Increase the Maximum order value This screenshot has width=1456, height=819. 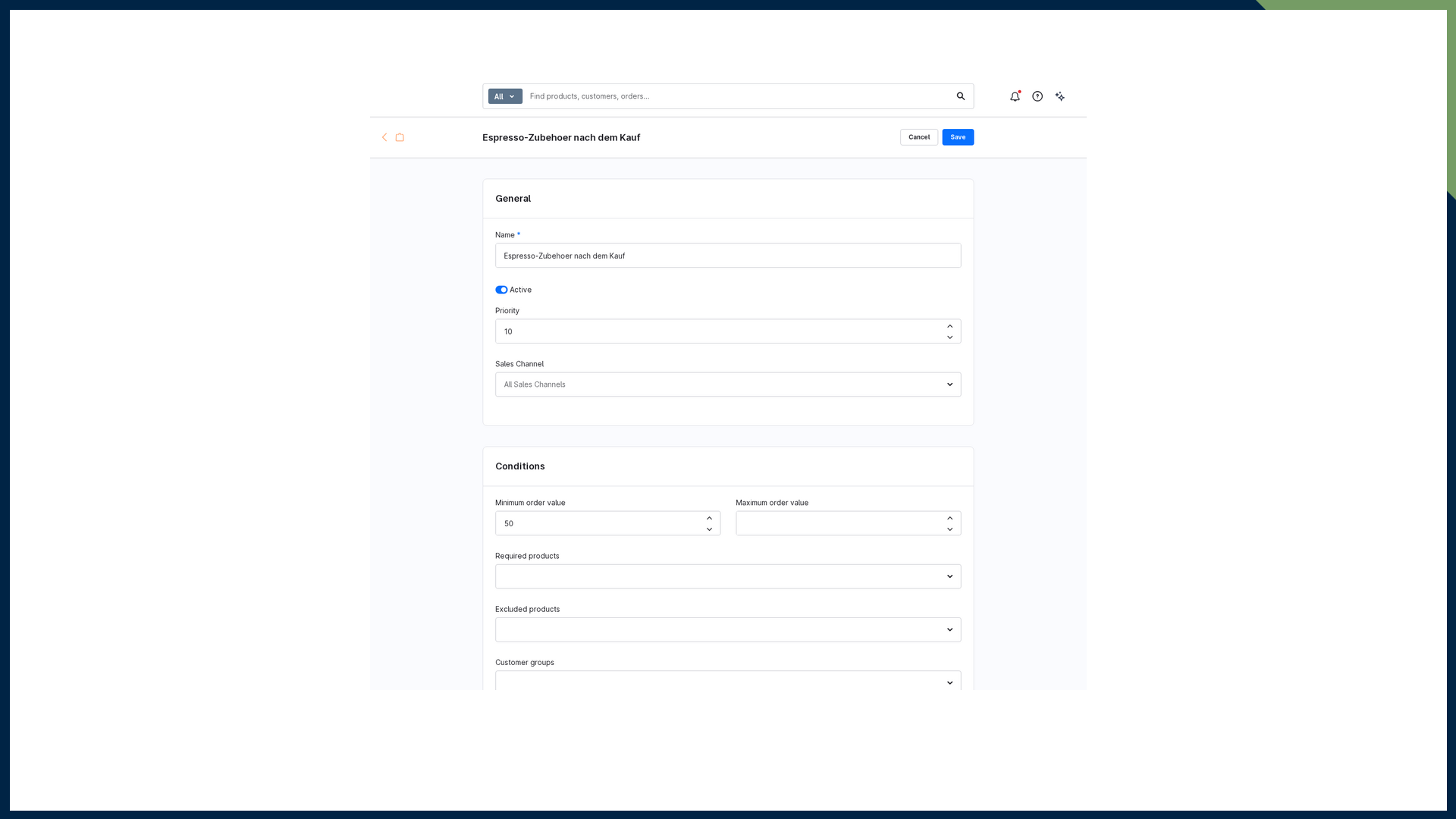pyautogui.click(x=949, y=518)
